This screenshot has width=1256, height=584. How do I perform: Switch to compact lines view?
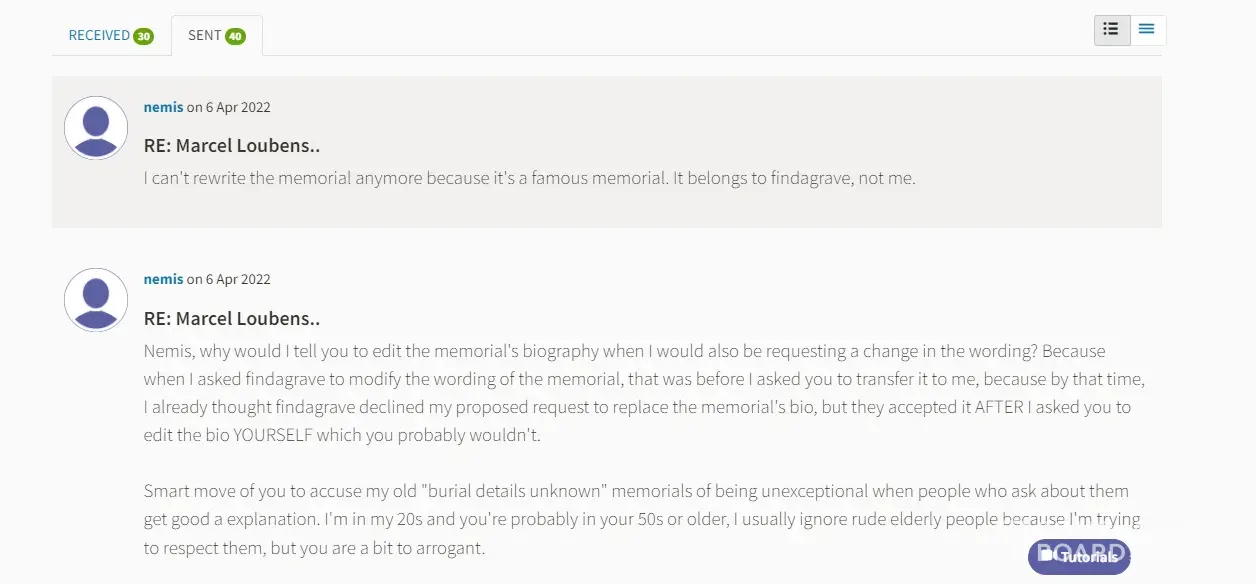(1147, 30)
